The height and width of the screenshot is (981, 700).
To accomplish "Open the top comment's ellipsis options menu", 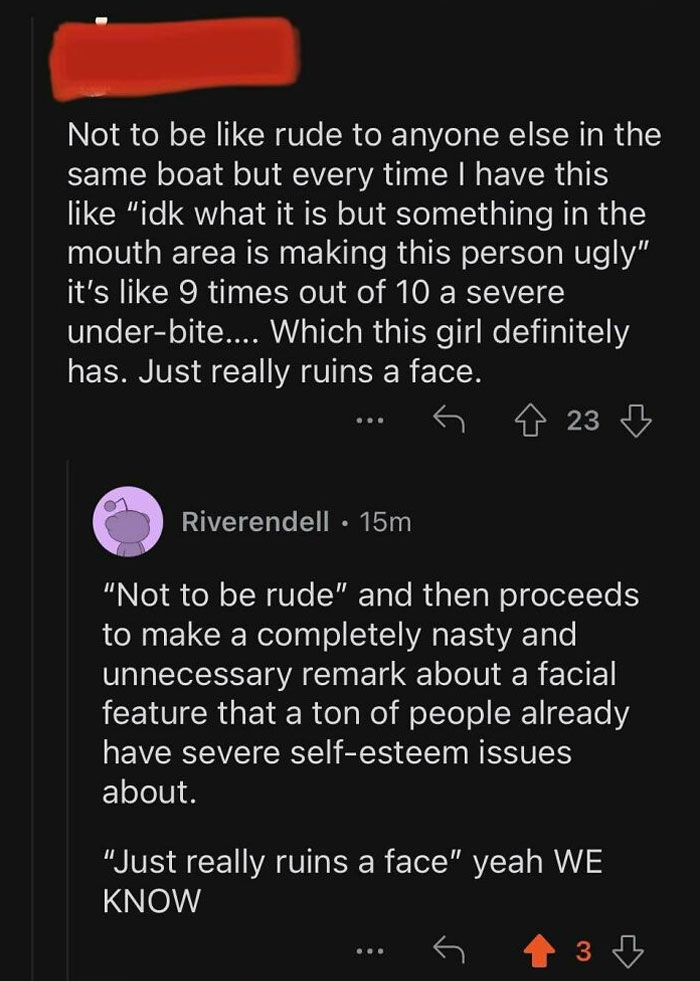I will tap(371, 420).
